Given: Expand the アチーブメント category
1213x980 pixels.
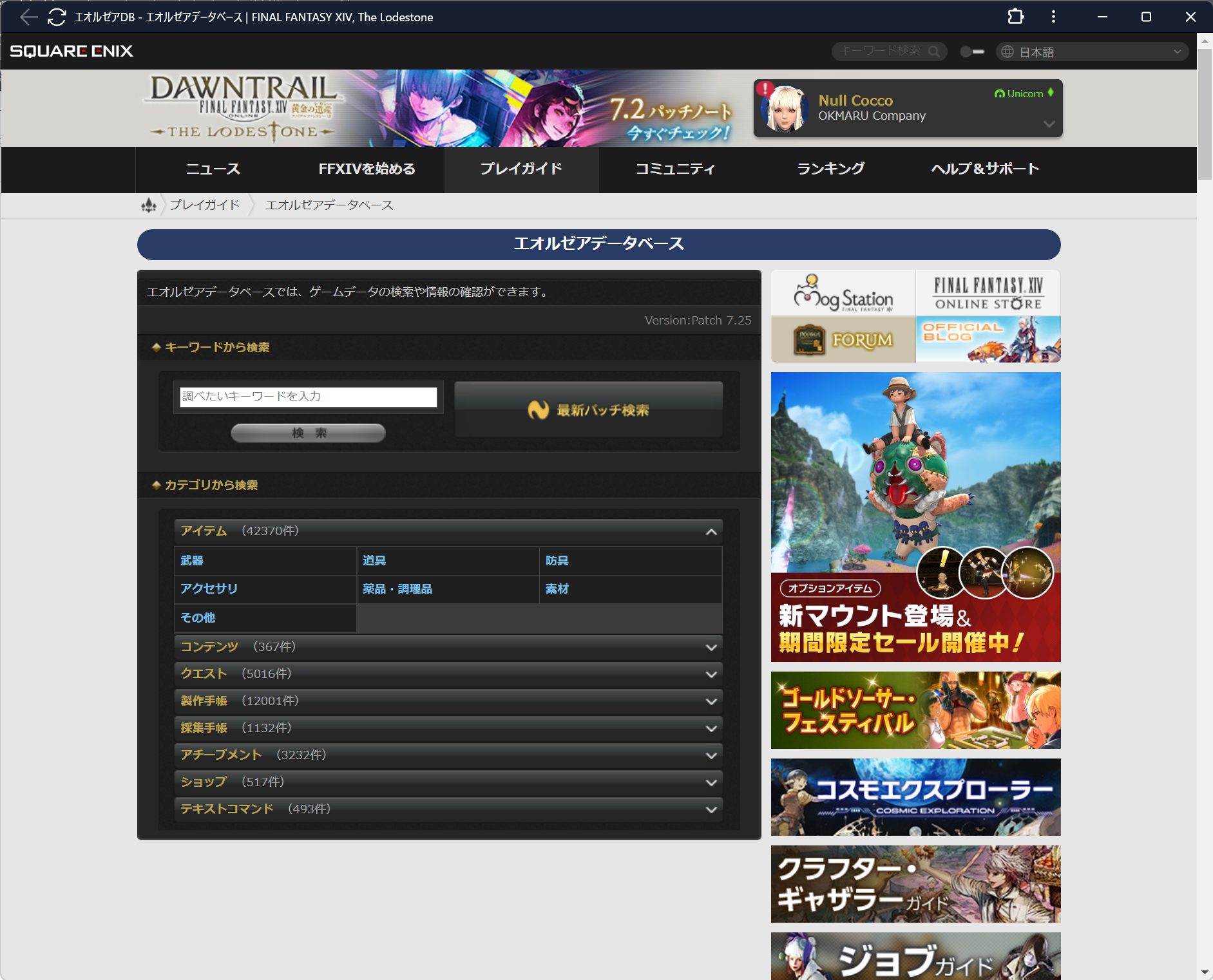Looking at the screenshot, I should point(448,755).
